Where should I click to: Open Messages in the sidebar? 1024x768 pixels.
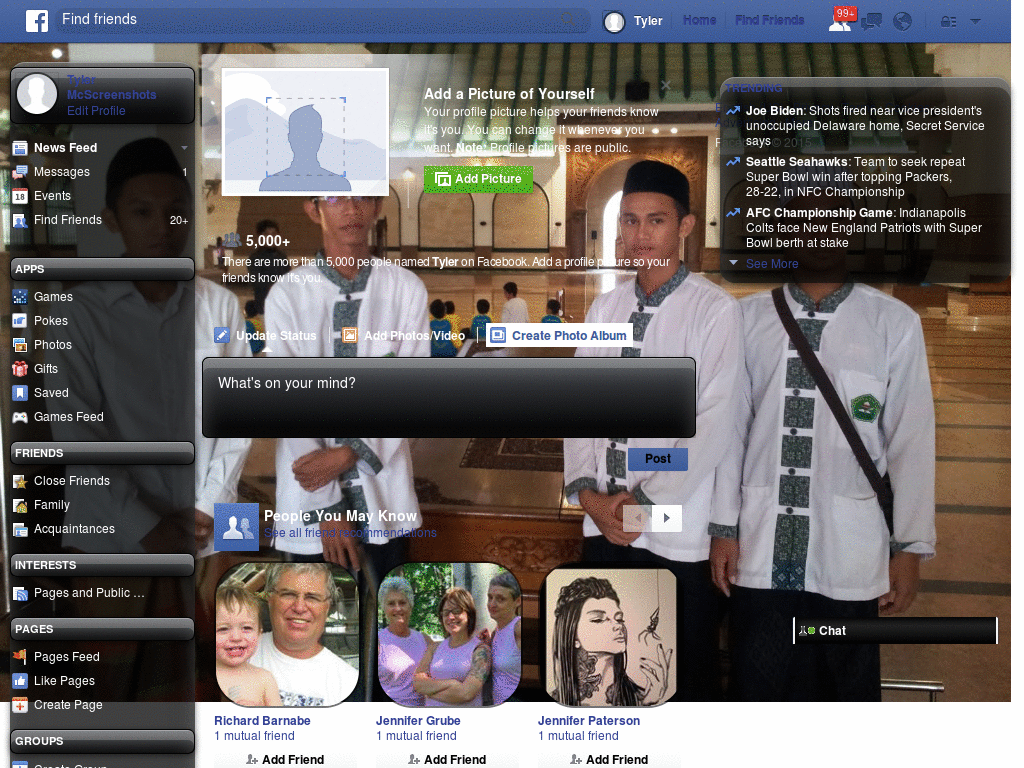pos(61,172)
